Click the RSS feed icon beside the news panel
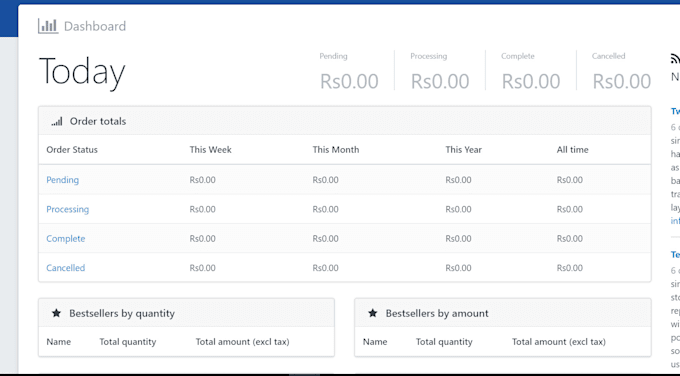Image resolution: width=680 pixels, height=376 pixels. (675, 58)
